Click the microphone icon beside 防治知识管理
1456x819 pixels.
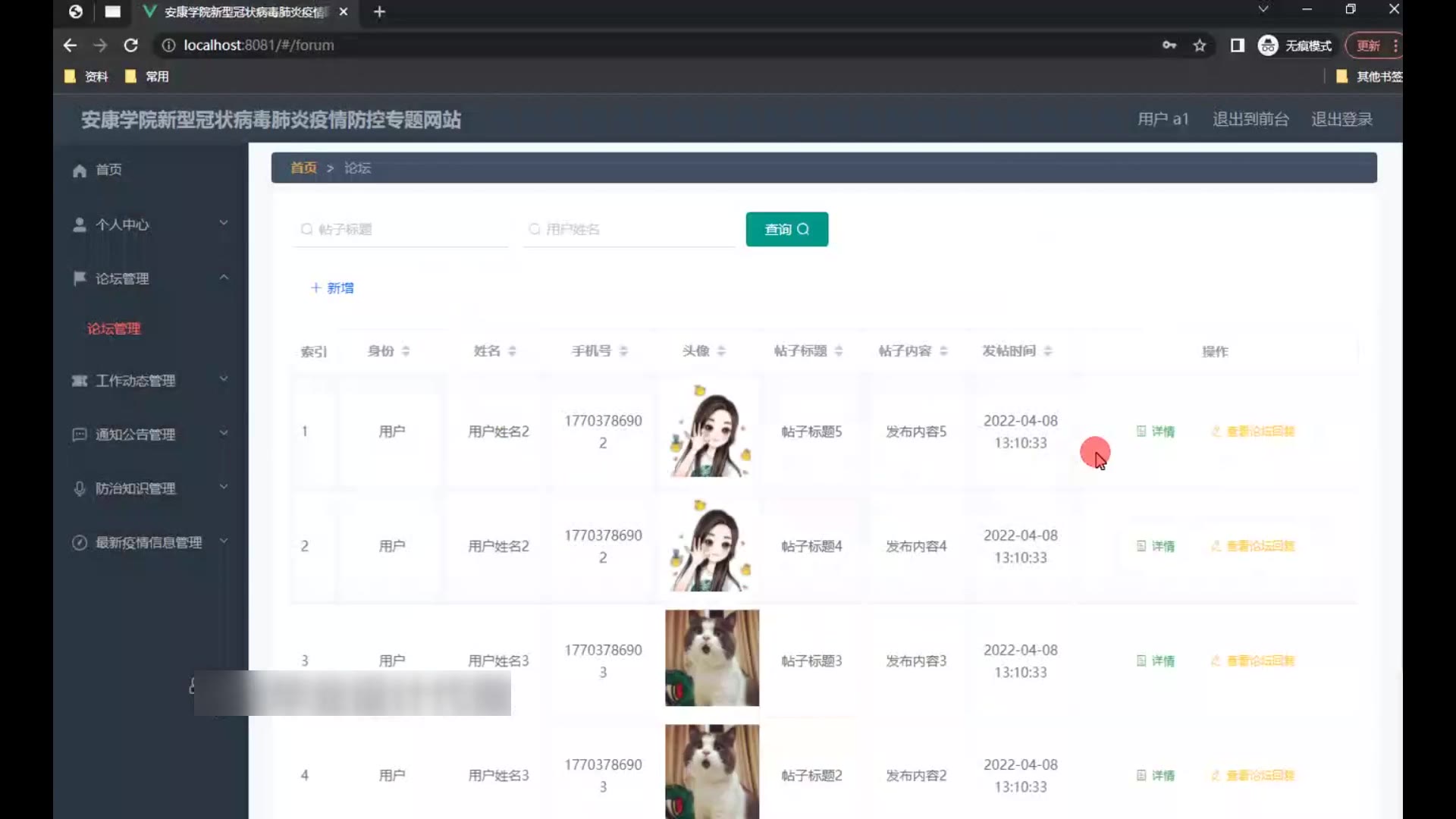click(80, 488)
